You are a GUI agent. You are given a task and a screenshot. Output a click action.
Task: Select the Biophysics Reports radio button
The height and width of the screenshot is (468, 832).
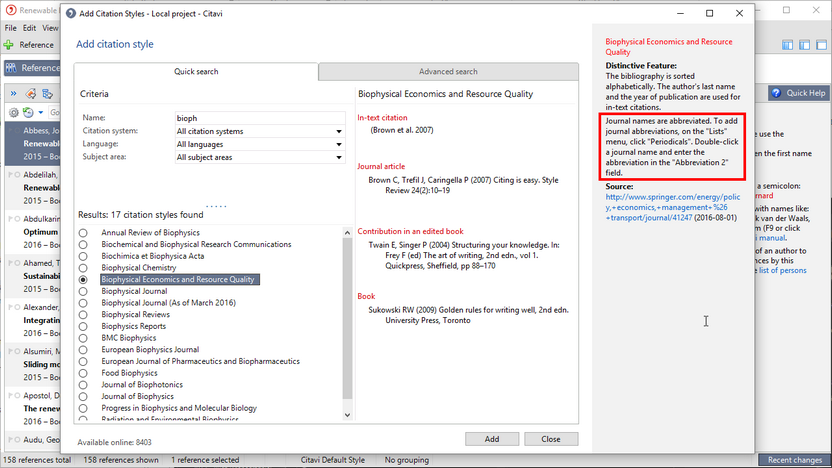pos(83,326)
